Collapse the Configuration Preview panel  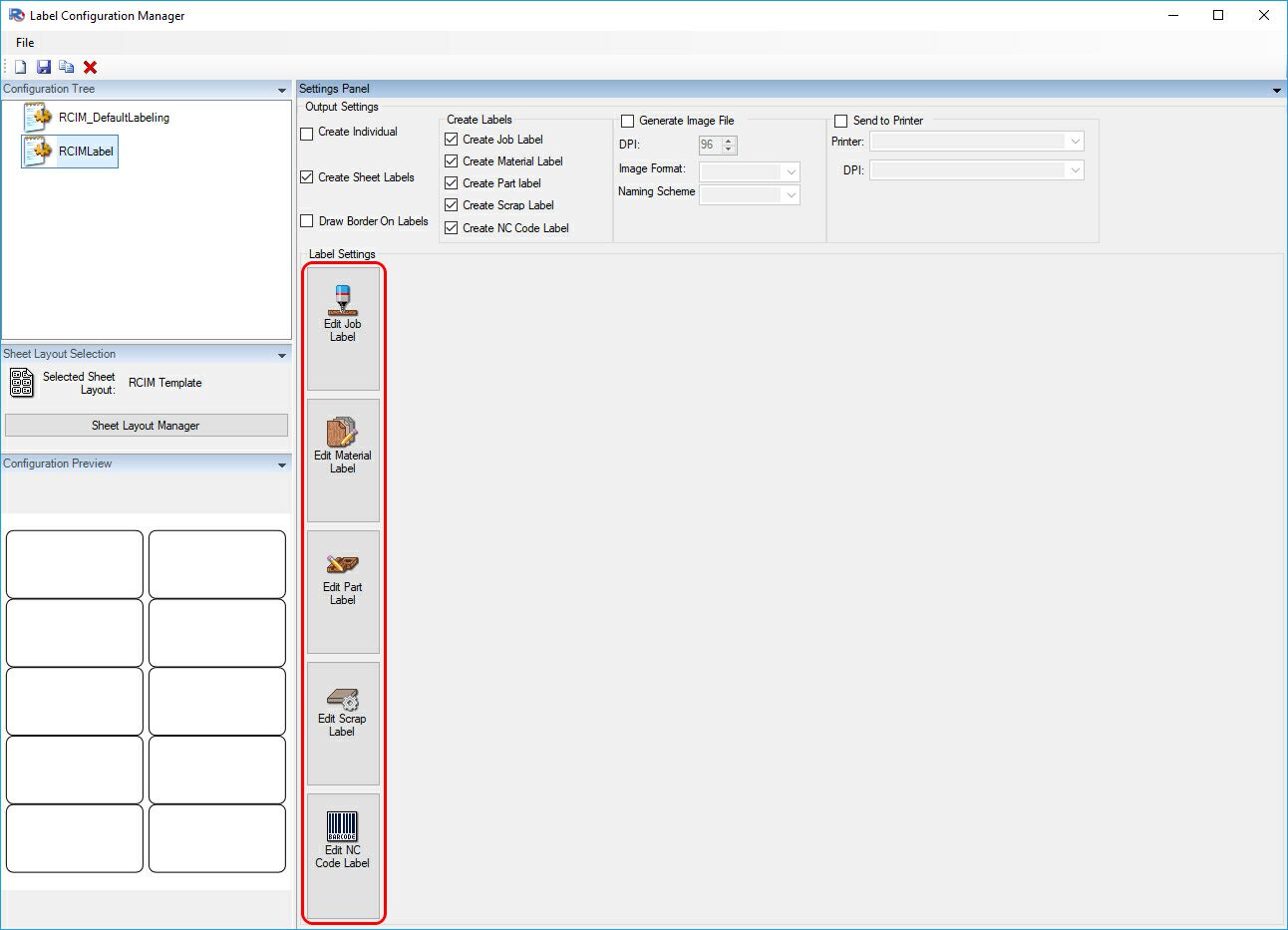click(x=280, y=463)
